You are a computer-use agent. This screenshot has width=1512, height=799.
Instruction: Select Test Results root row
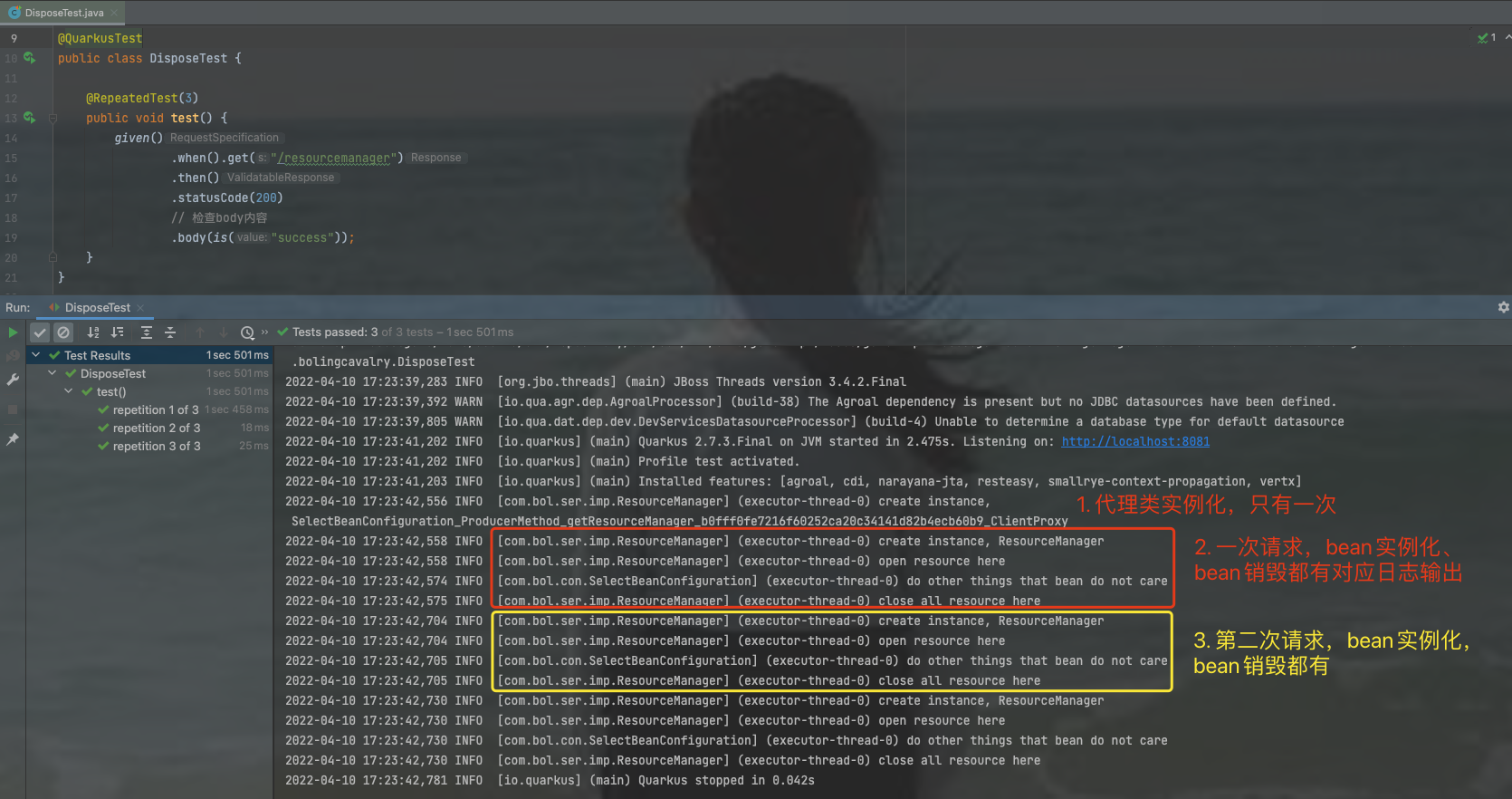[149, 355]
